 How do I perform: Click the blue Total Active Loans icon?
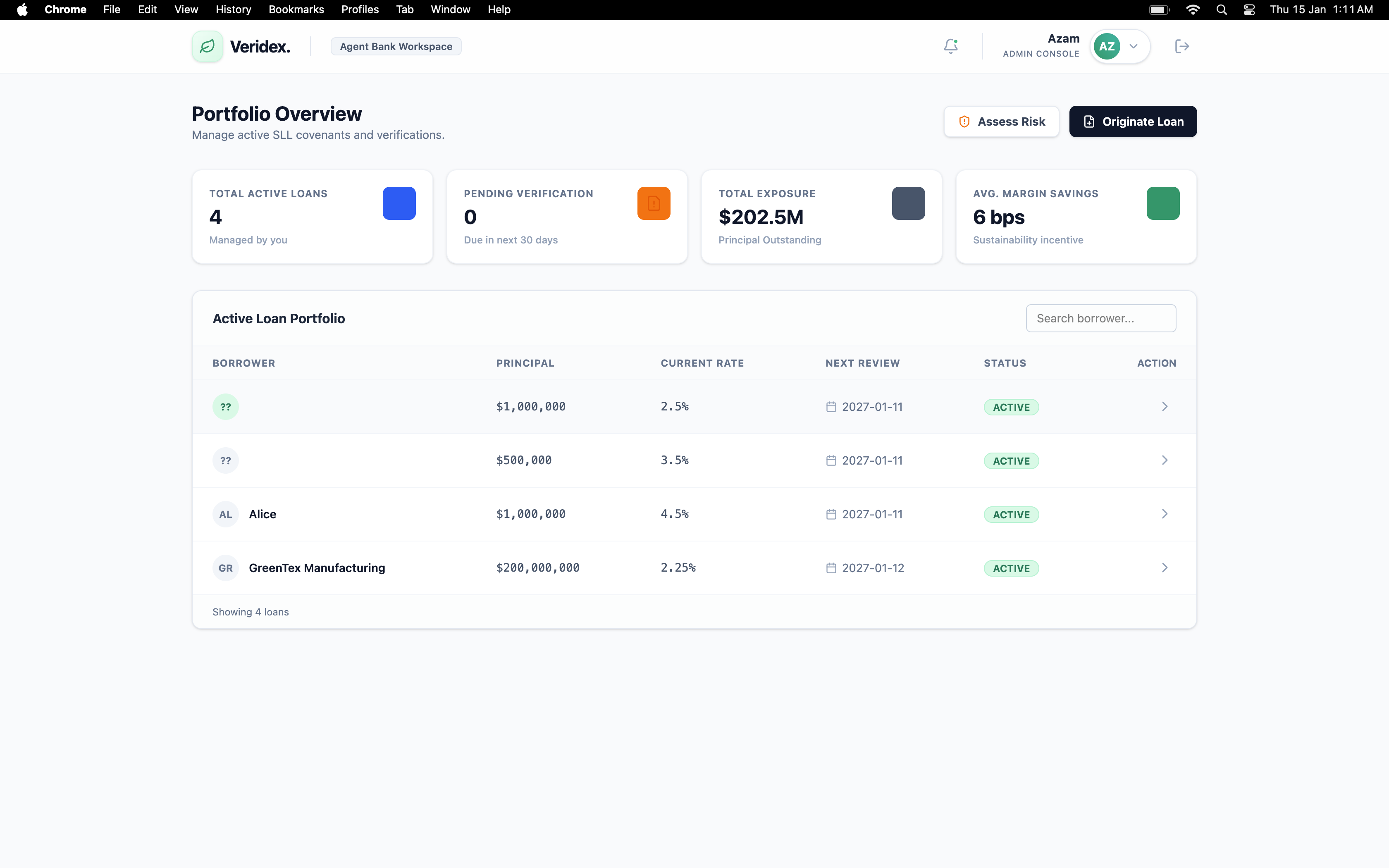click(x=399, y=203)
